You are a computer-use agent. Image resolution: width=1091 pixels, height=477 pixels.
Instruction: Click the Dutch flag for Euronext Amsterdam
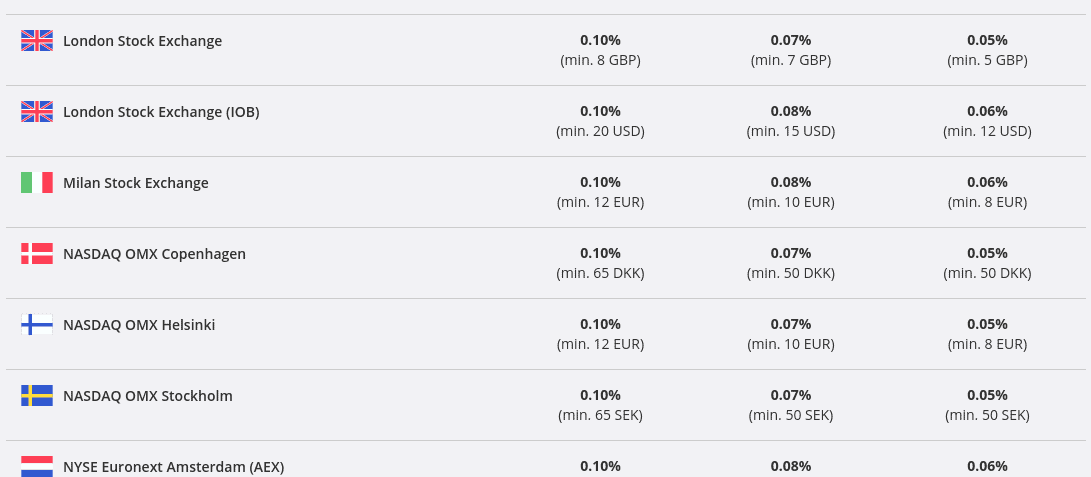point(37,466)
